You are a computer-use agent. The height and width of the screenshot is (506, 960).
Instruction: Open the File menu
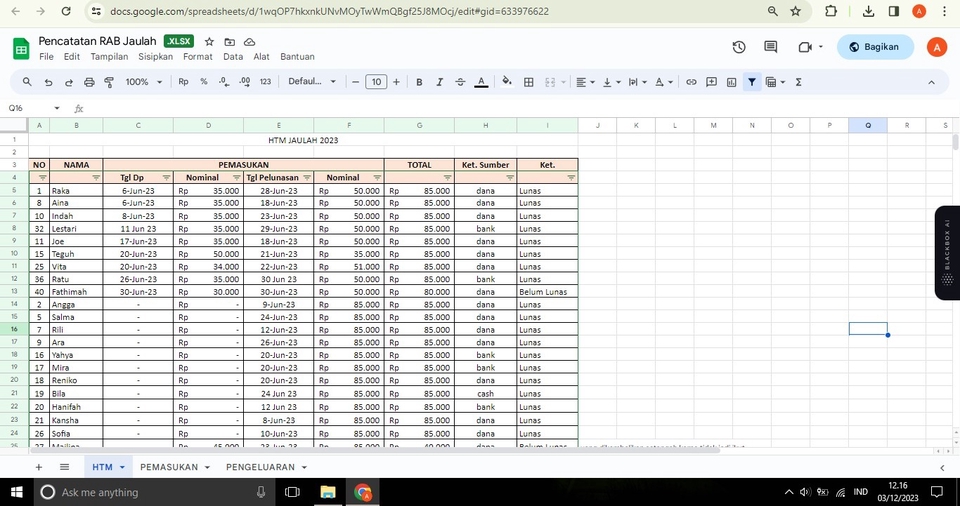46,56
